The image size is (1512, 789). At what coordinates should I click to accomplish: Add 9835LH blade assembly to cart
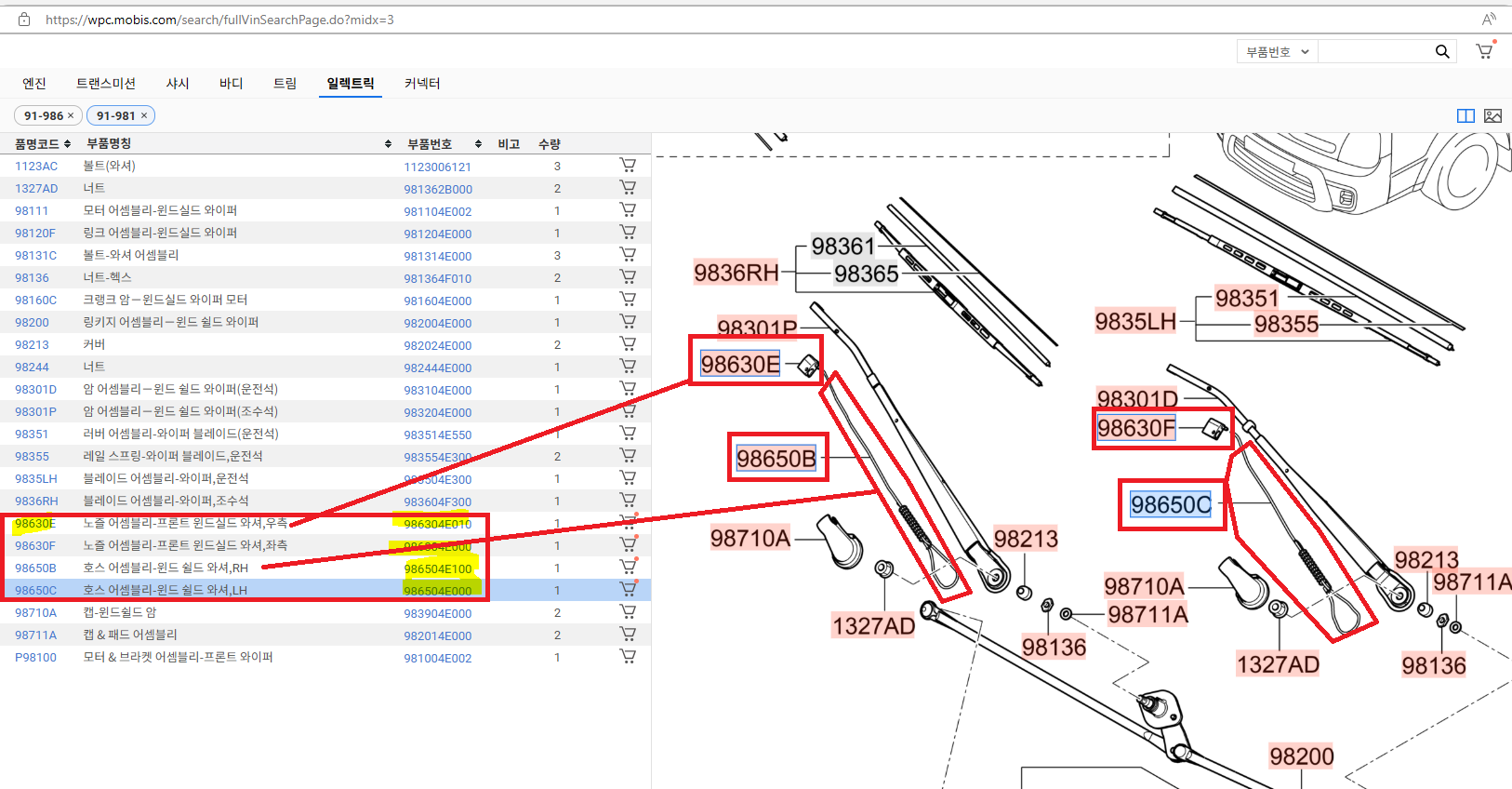(x=629, y=478)
